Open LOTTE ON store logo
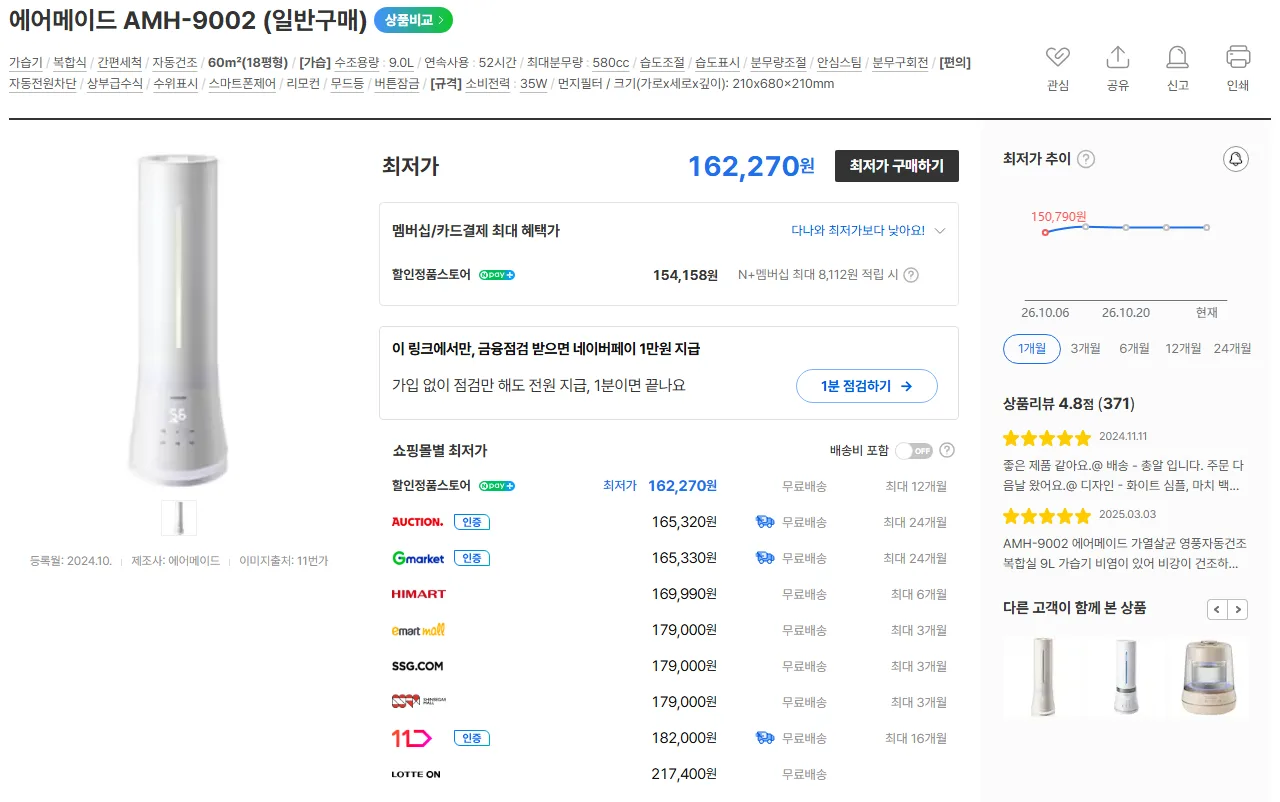1280x802 pixels. pyautogui.click(x=416, y=774)
